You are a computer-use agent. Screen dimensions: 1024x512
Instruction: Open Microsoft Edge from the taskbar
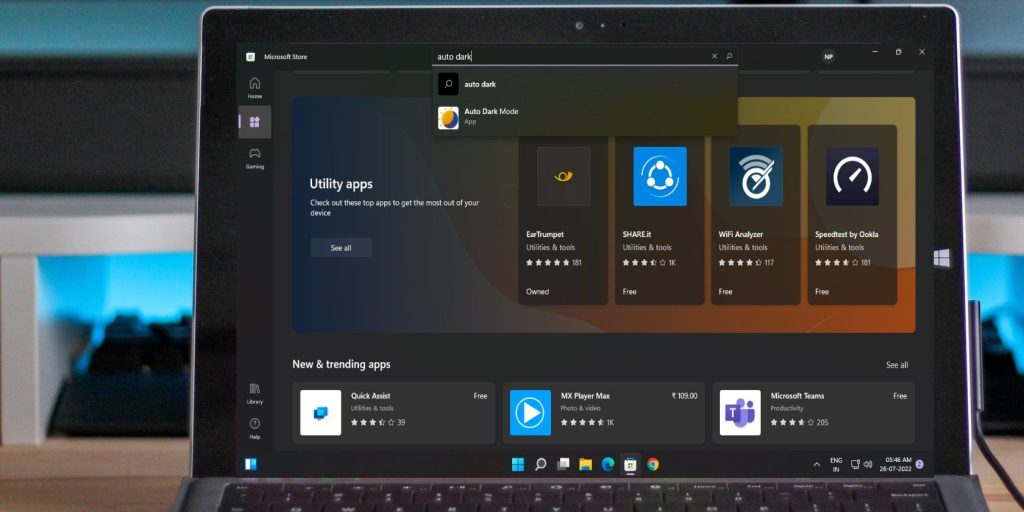tap(608, 464)
